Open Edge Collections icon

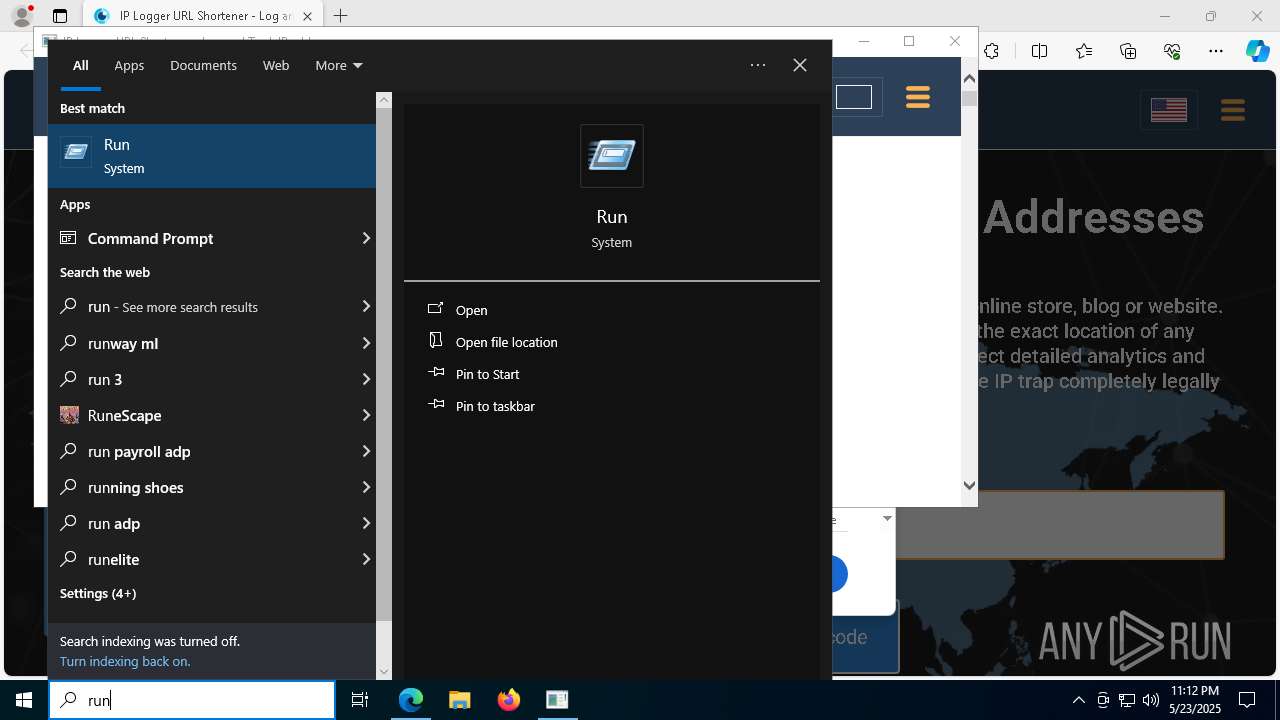pos(1128,51)
